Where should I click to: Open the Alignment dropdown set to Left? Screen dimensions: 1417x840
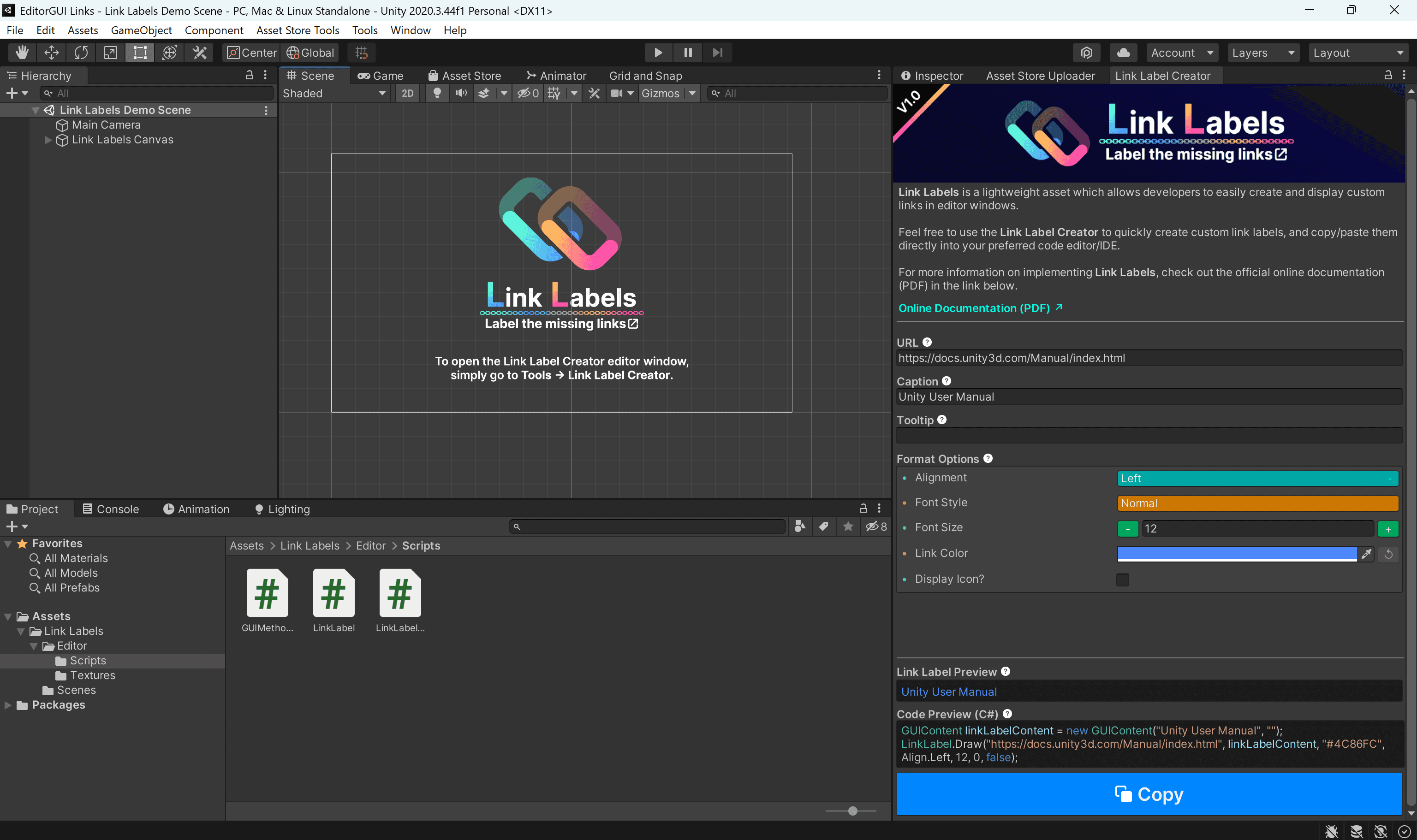pos(1257,478)
